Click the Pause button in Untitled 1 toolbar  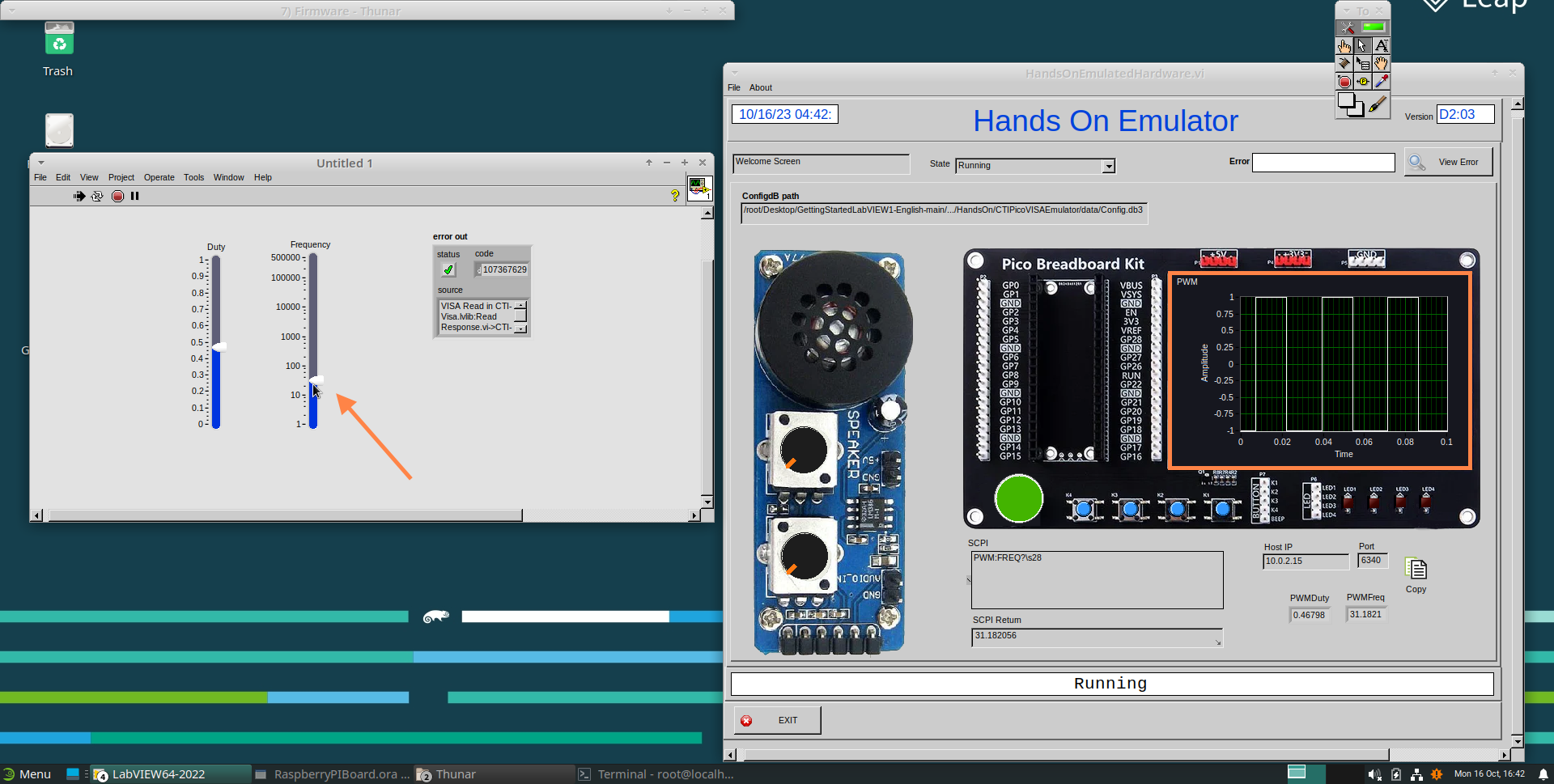[x=135, y=196]
